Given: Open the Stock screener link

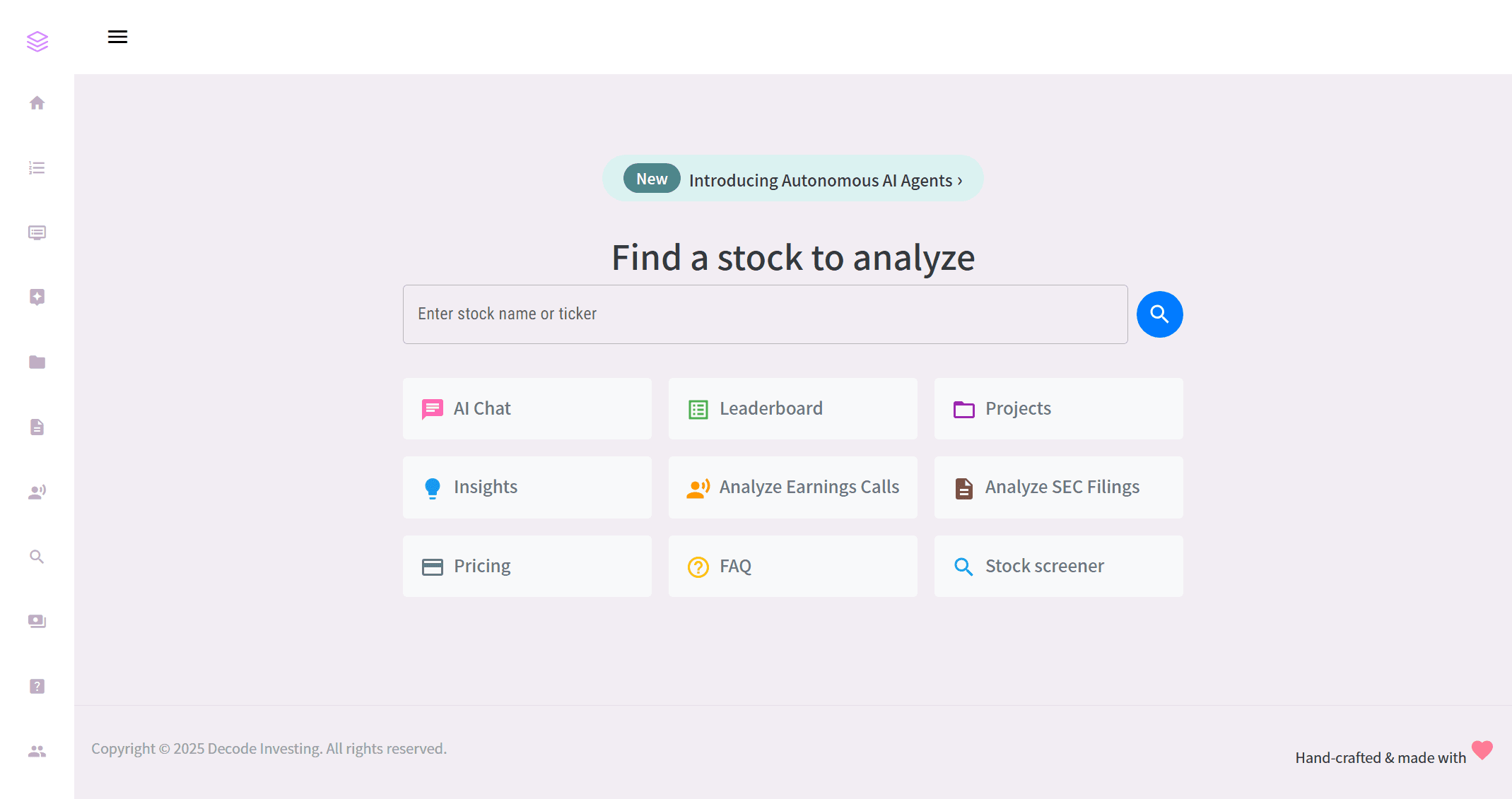Looking at the screenshot, I should pos(1059,566).
